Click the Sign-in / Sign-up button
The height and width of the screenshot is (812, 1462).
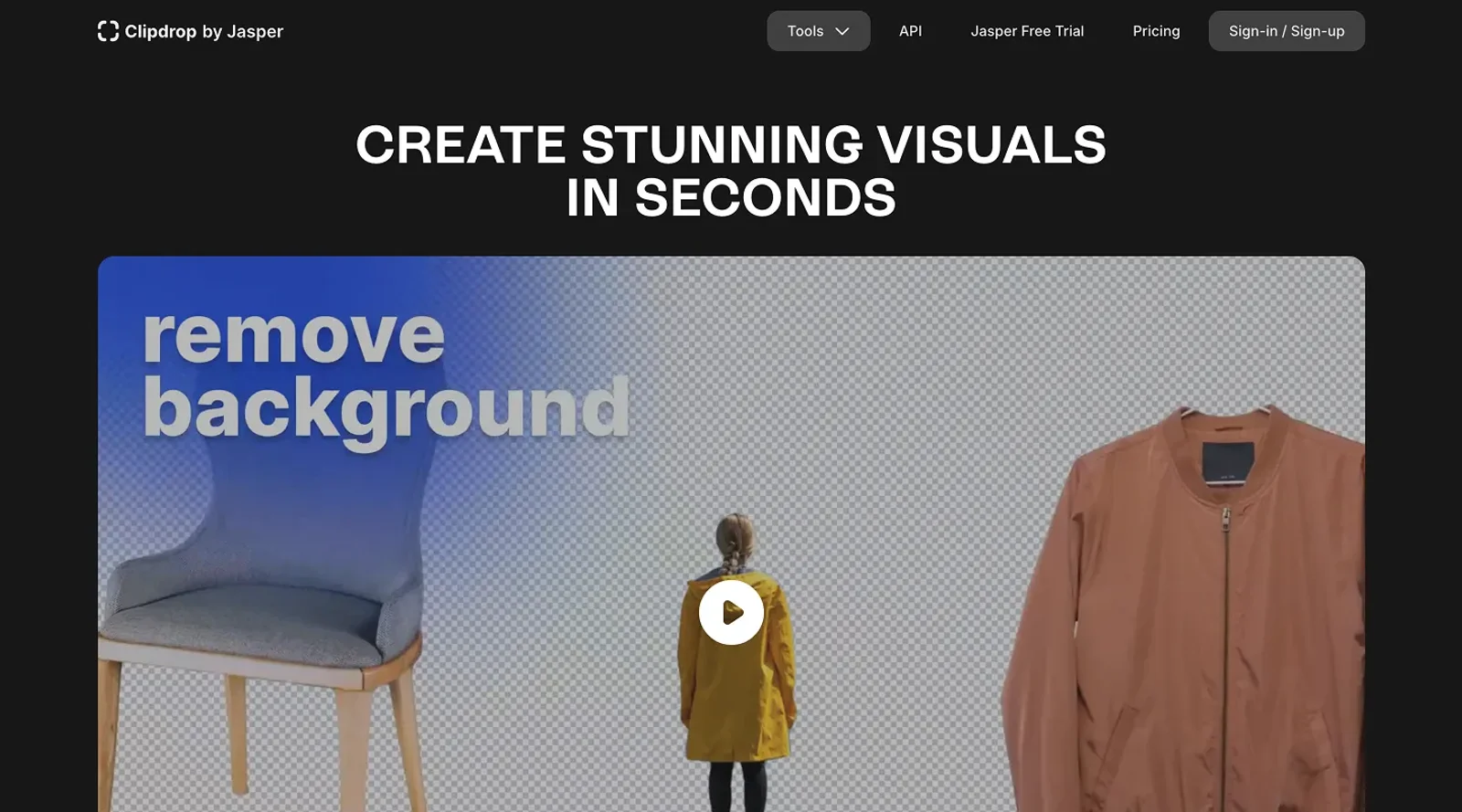point(1286,31)
